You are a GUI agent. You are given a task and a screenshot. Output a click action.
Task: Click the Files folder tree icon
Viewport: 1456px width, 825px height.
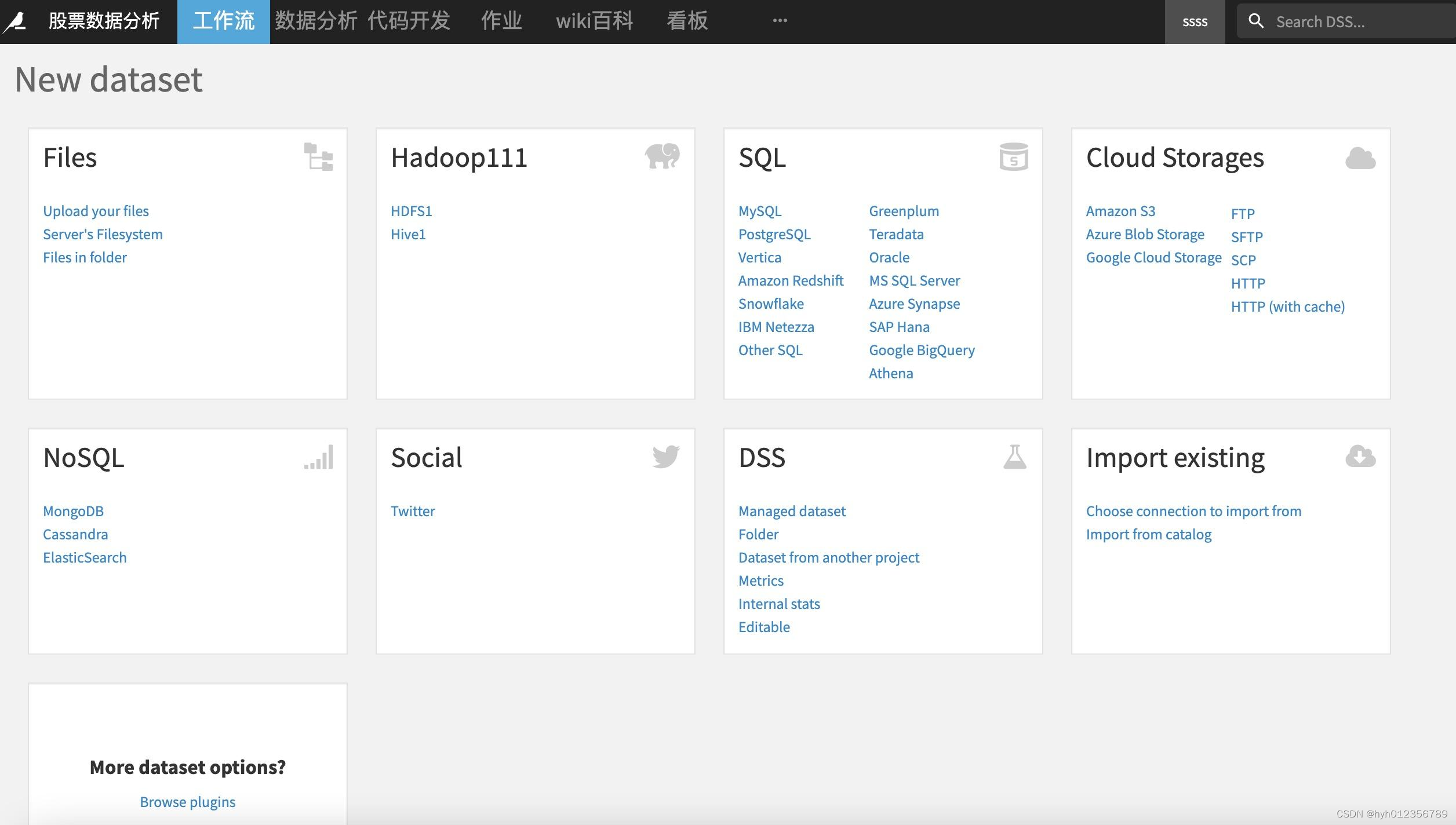point(318,156)
